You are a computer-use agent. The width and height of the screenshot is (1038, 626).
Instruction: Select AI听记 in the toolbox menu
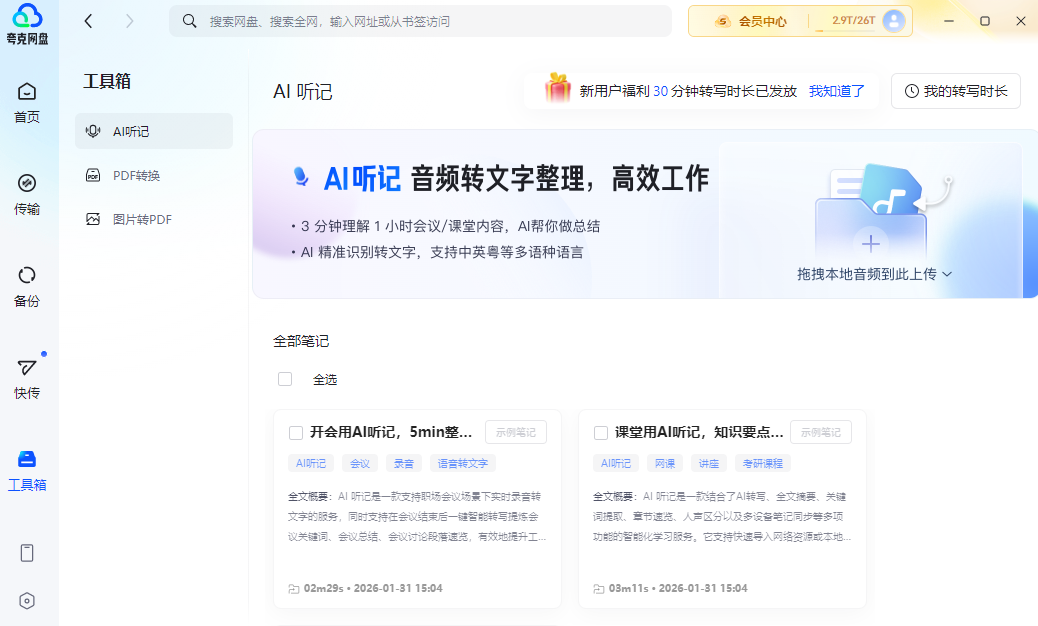coord(131,131)
